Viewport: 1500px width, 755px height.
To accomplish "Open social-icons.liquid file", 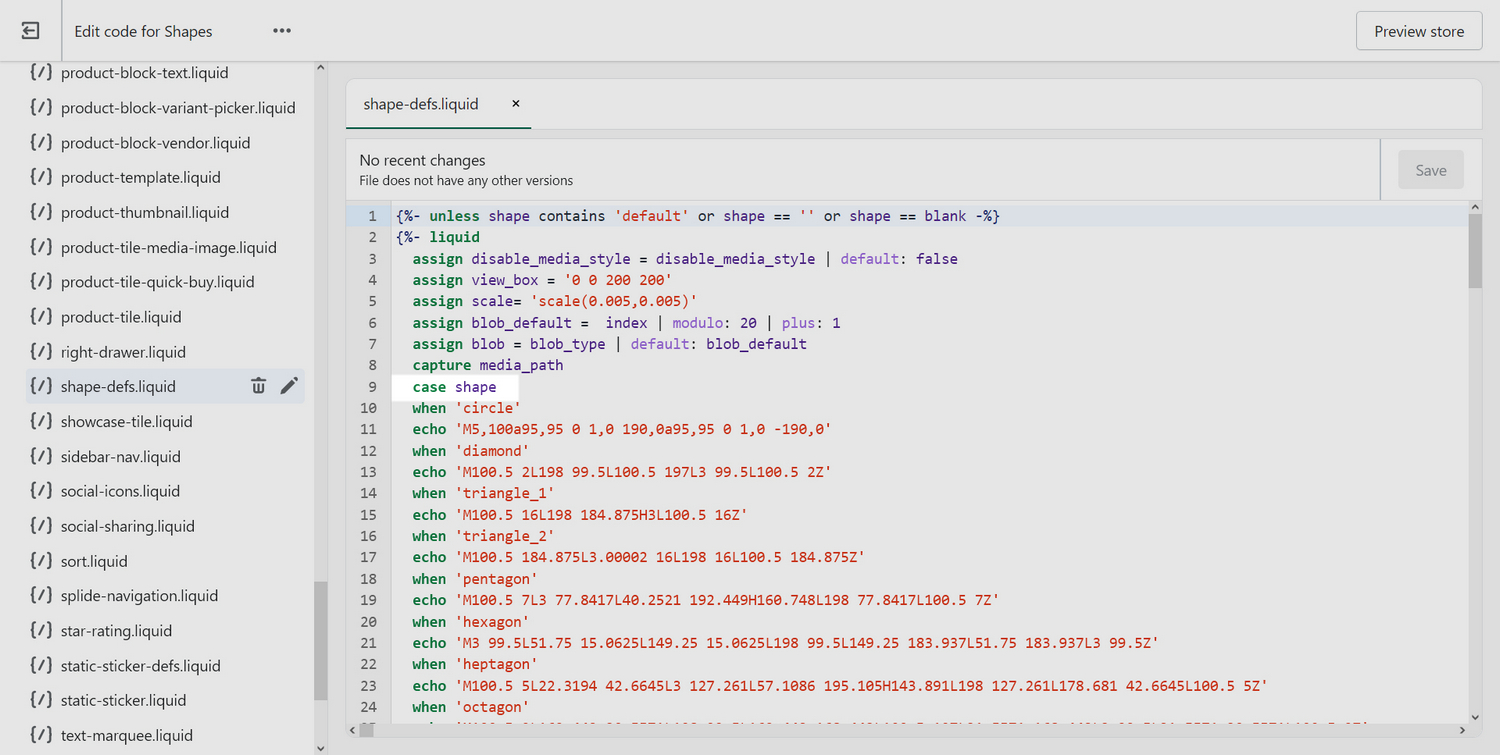I will (120, 491).
